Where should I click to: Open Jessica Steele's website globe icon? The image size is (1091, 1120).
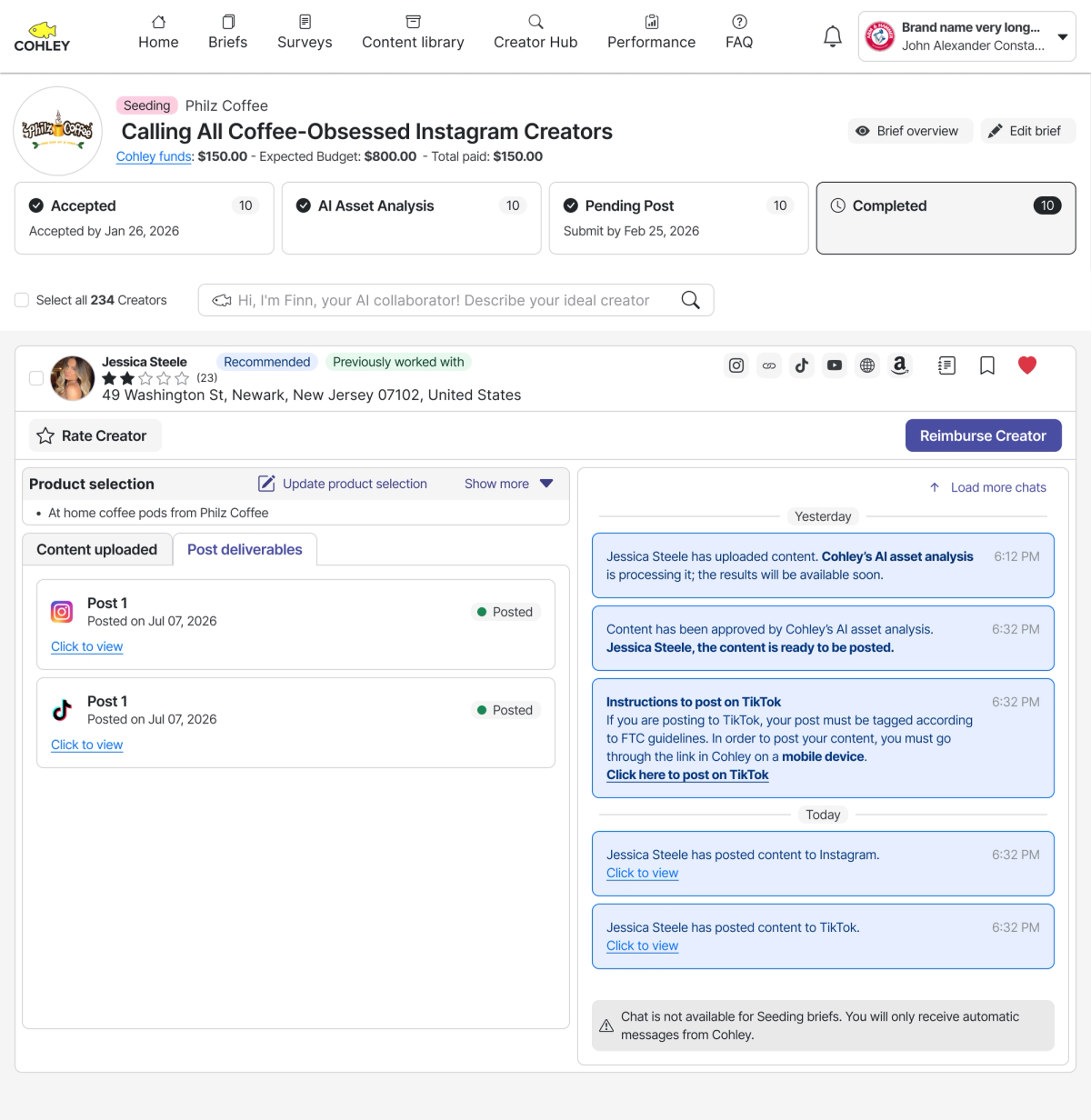pyautogui.click(x=867, y=365)
